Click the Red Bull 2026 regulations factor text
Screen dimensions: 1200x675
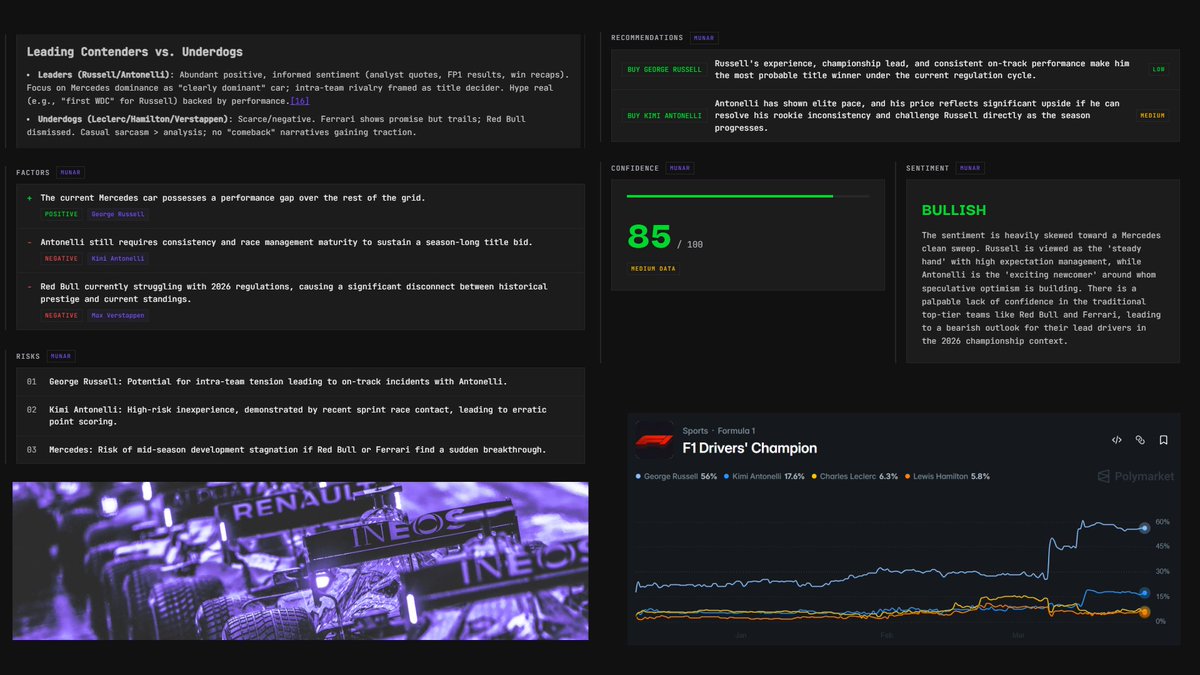[294, 293]
